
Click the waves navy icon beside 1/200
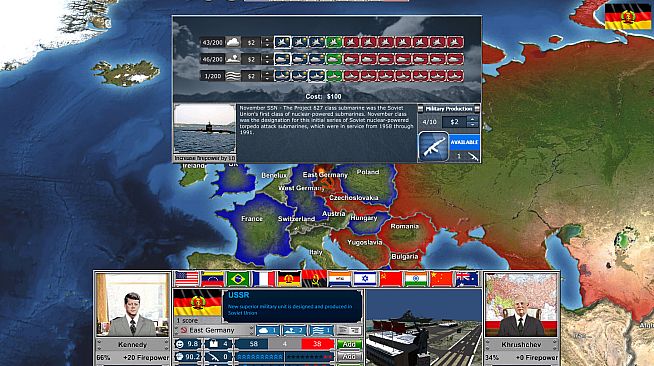(x=233, y=76)
